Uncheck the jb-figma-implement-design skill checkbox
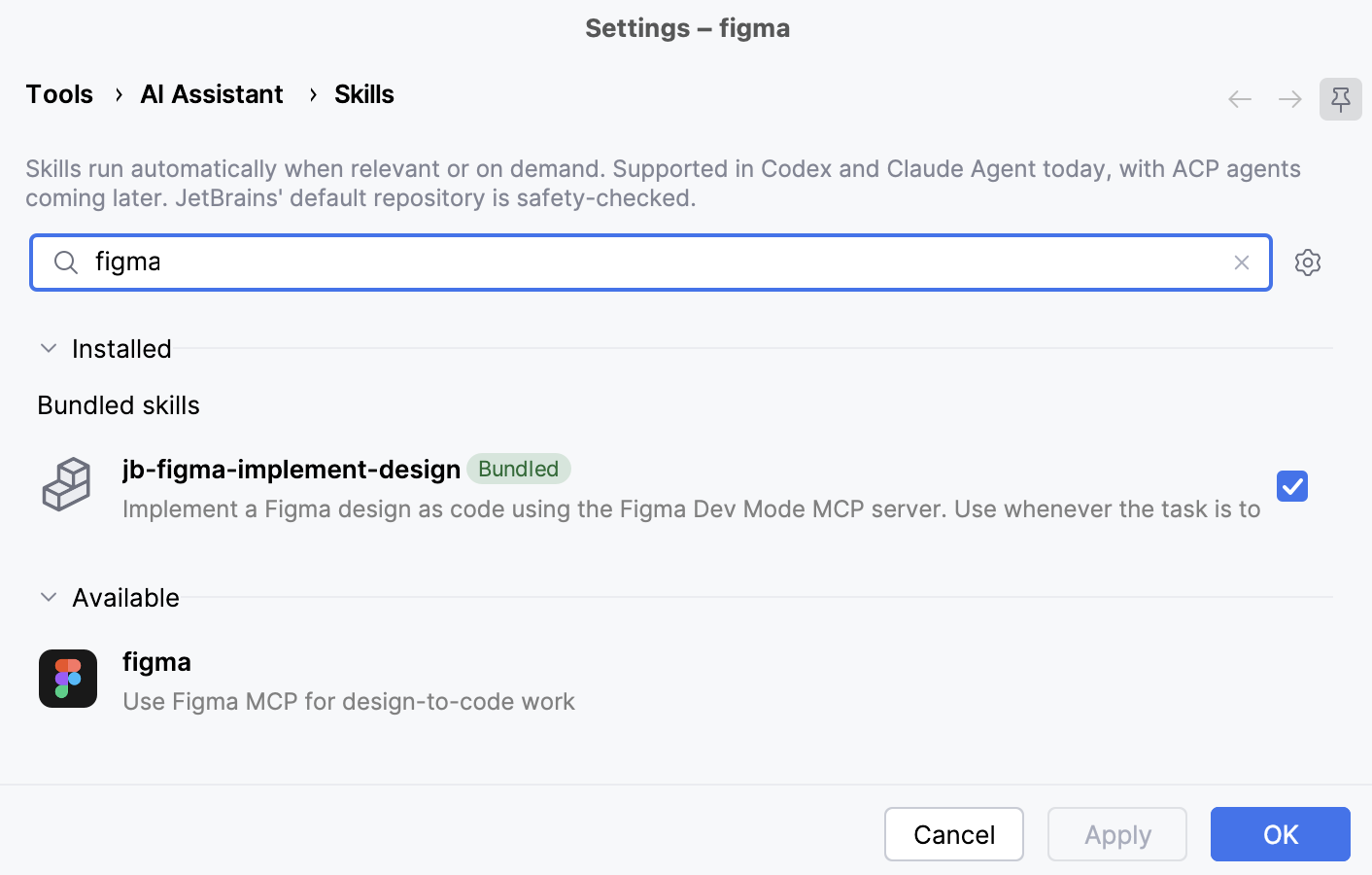The height and width of the screenshot is (875, 1372). click(x=1292, y=486)
